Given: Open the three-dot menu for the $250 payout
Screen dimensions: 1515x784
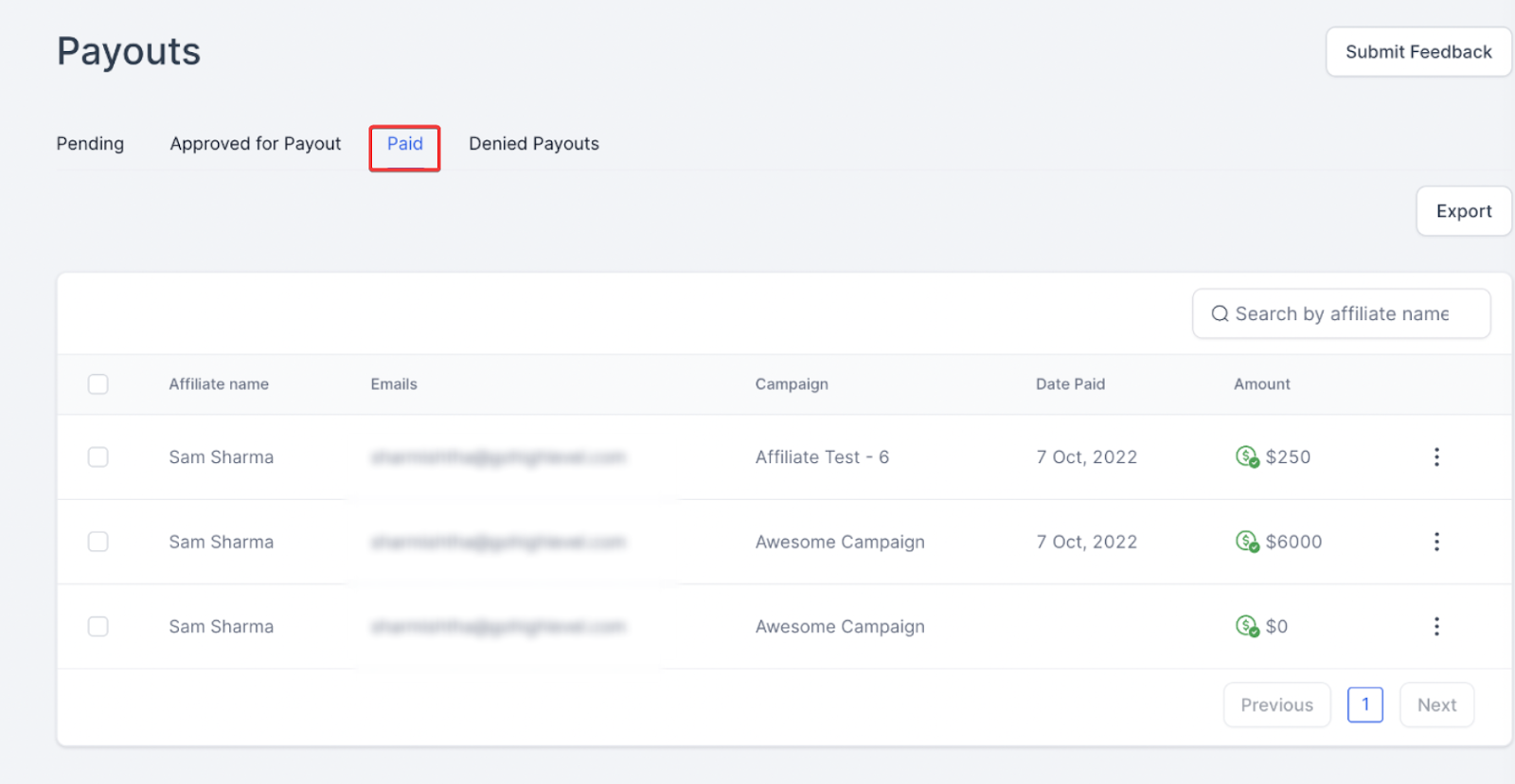Looking at the screenshot, I should [x=1436, y=457].
